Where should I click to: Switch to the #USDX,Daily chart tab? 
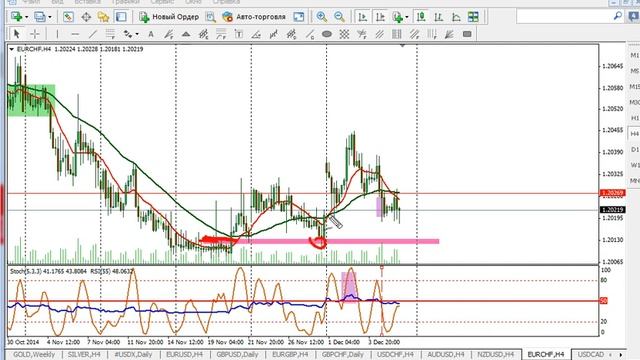[133, 354]
